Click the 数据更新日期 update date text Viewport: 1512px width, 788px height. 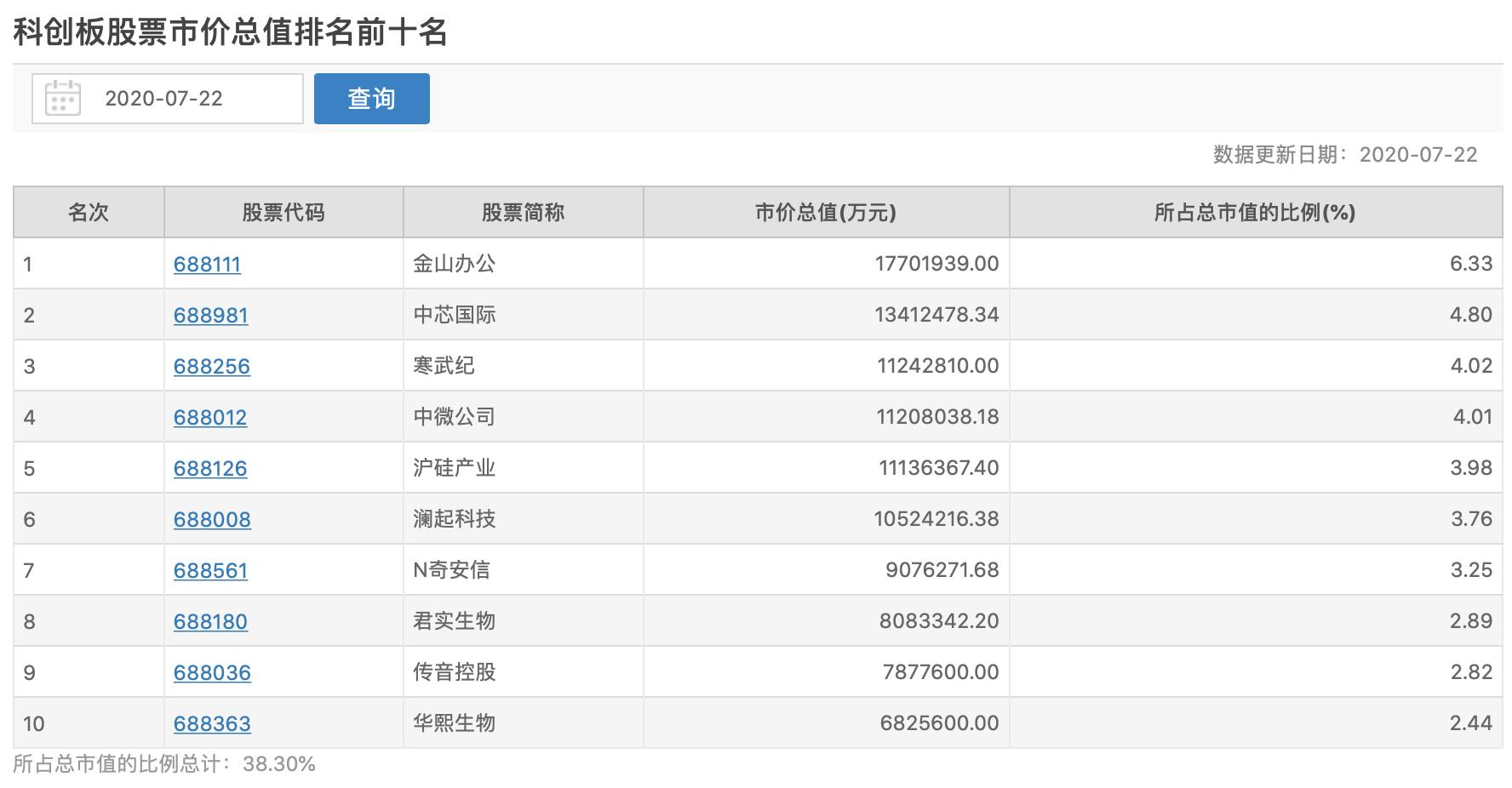point(1345,154)
